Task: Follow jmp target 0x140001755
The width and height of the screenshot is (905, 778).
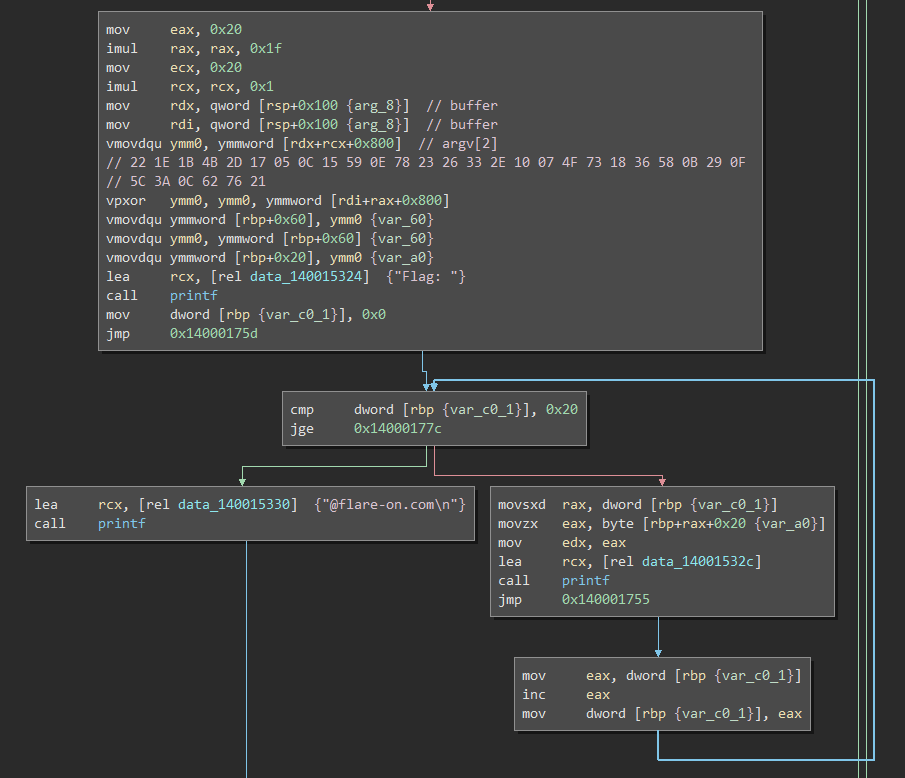Action: click(x=605, y=600)
